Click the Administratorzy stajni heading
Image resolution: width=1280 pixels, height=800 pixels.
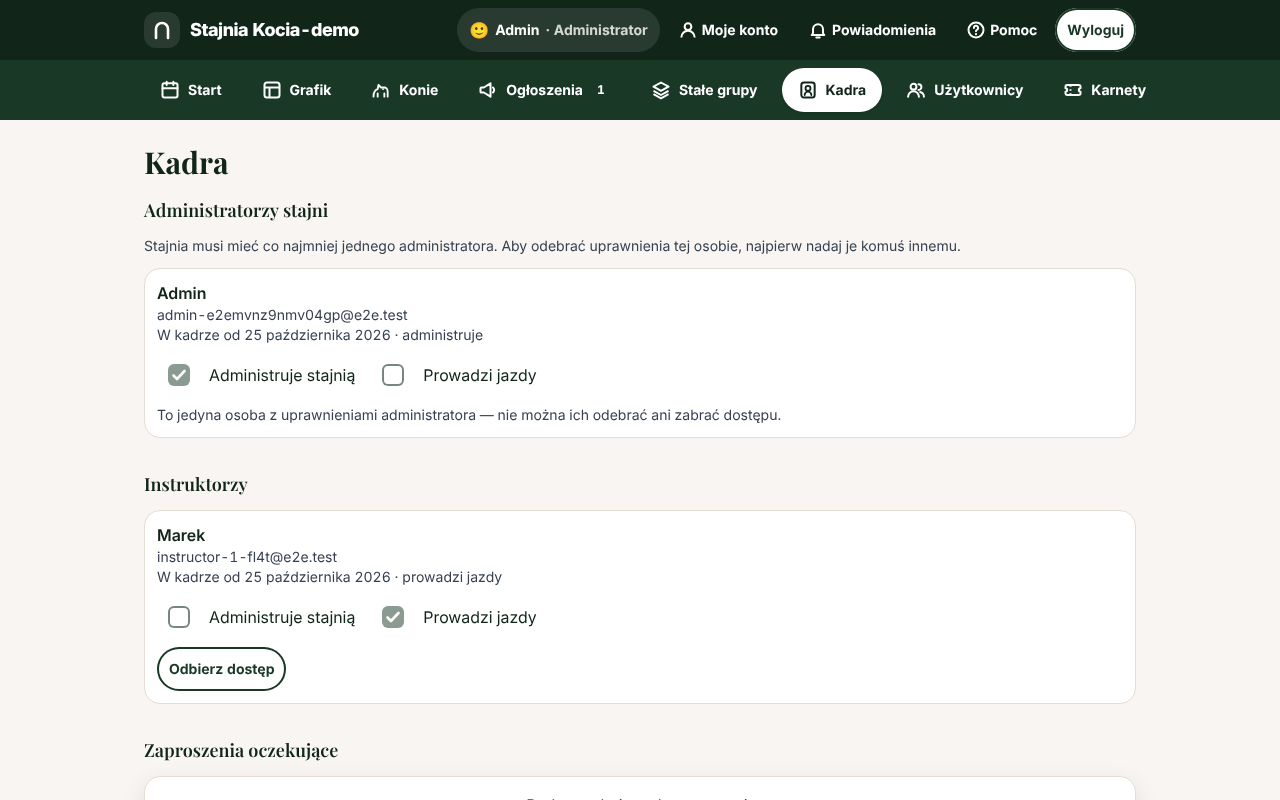coord(236,210)
